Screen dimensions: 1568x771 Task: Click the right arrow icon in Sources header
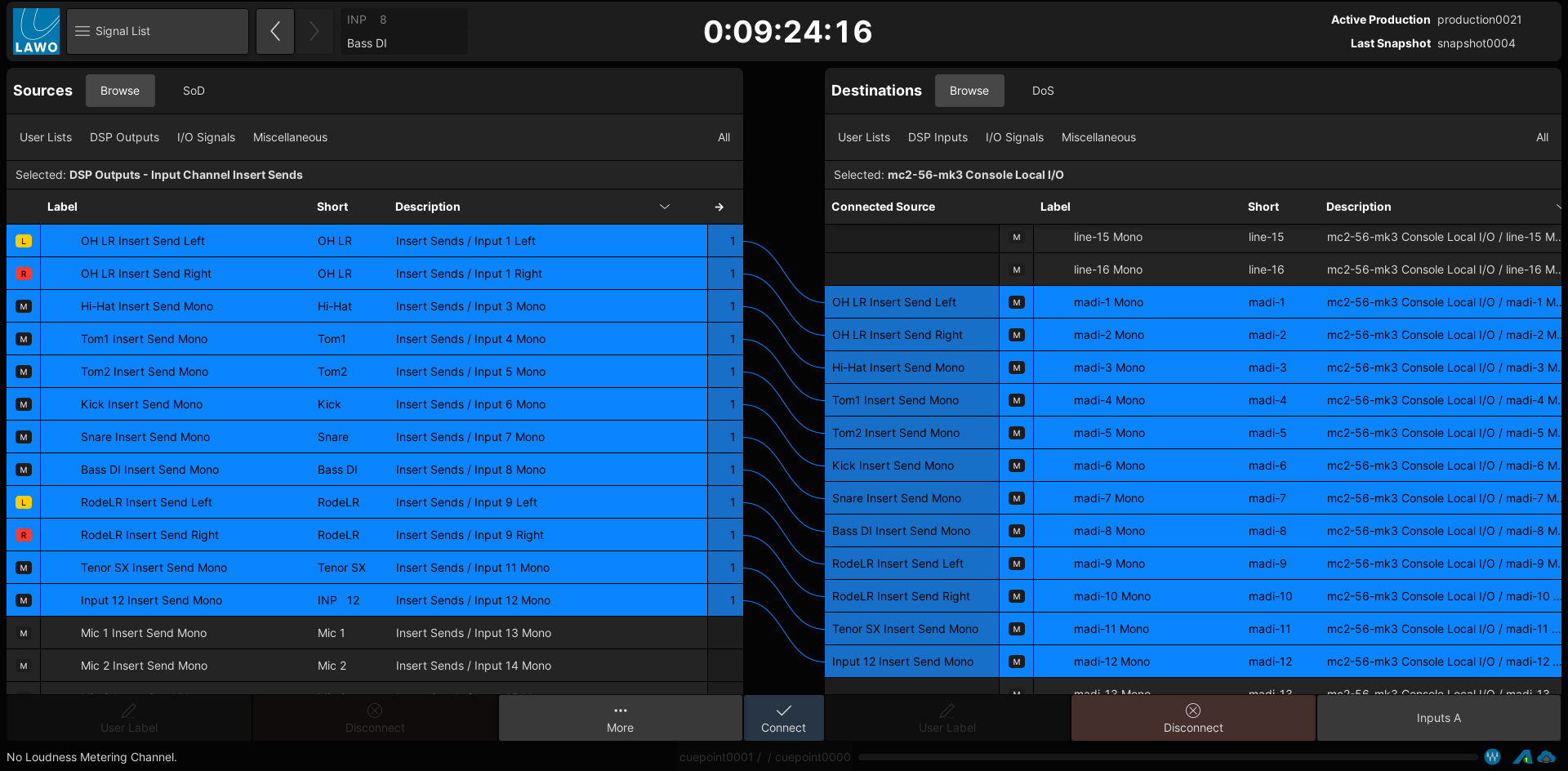click(x=719, y=207)
